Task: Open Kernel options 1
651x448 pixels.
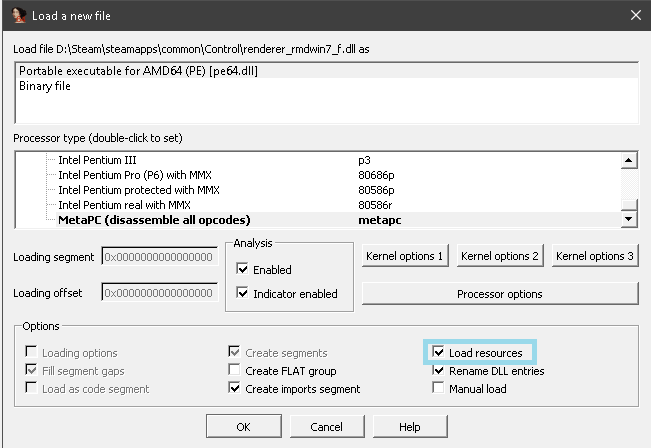Action: [x=405, y=256]
